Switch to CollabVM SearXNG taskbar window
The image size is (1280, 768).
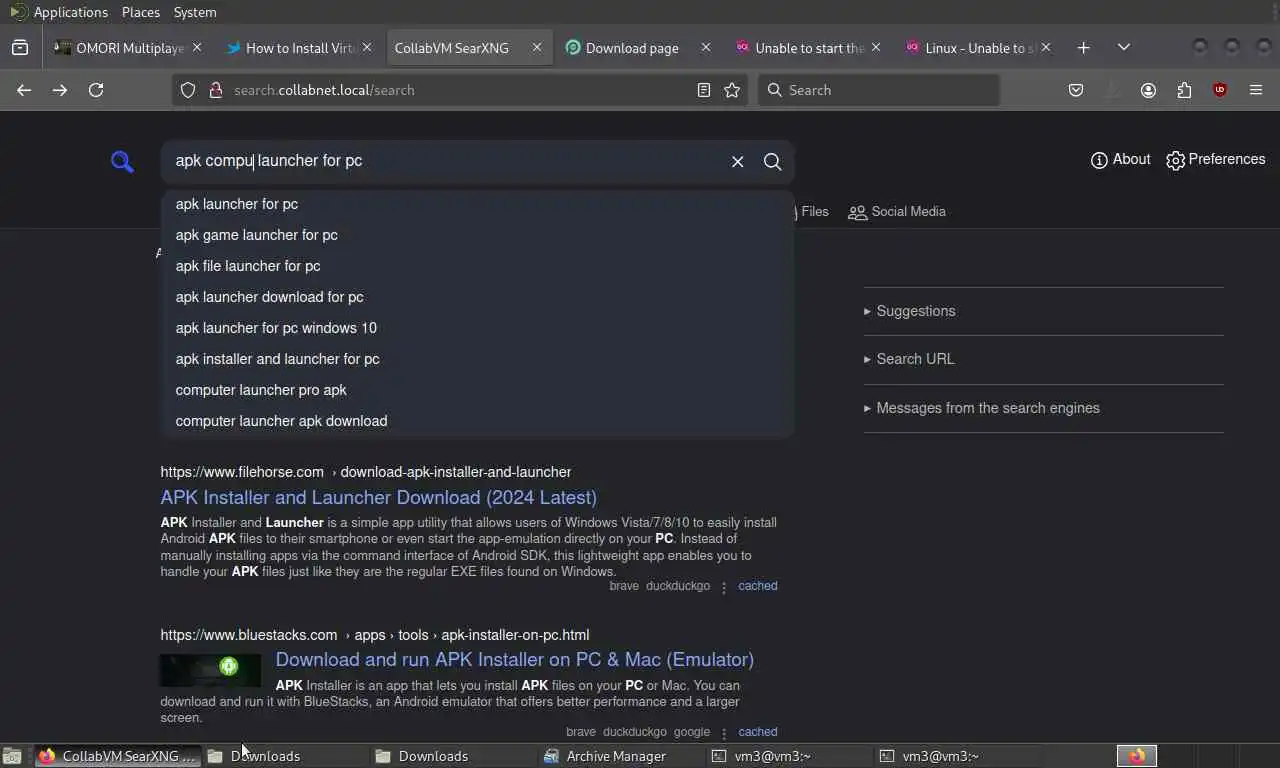118,756
